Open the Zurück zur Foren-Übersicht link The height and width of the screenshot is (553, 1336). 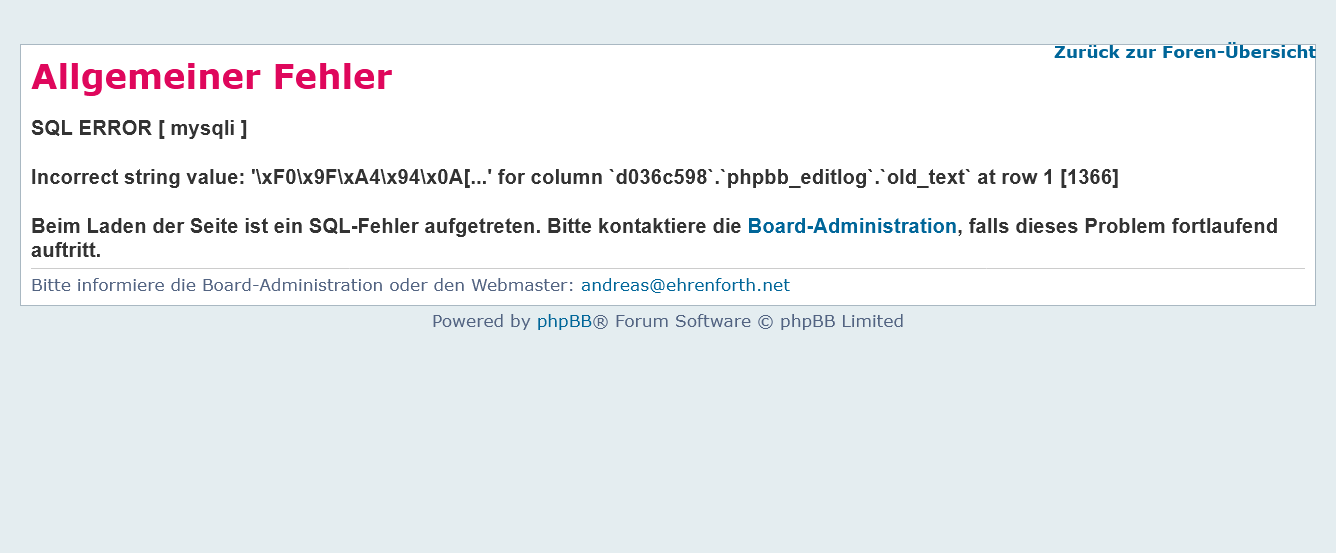click(x=1184, y=52)
